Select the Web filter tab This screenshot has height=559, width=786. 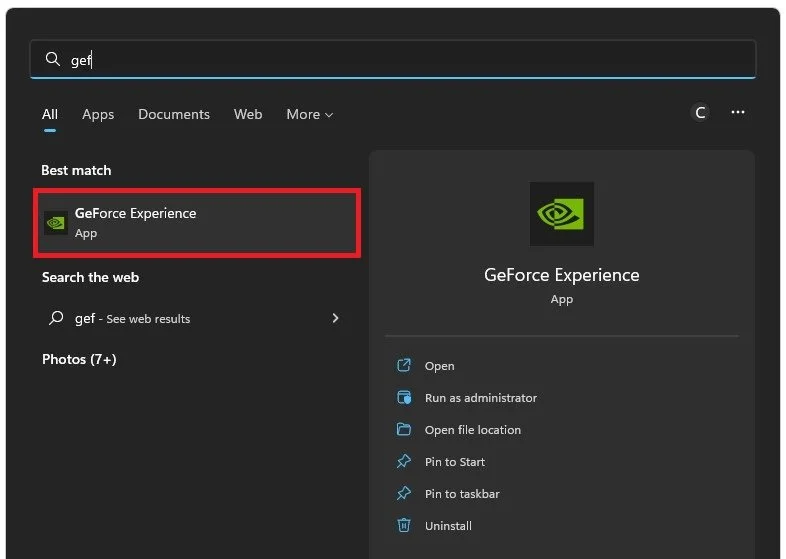pyautogui.click(x=248, y=114)
